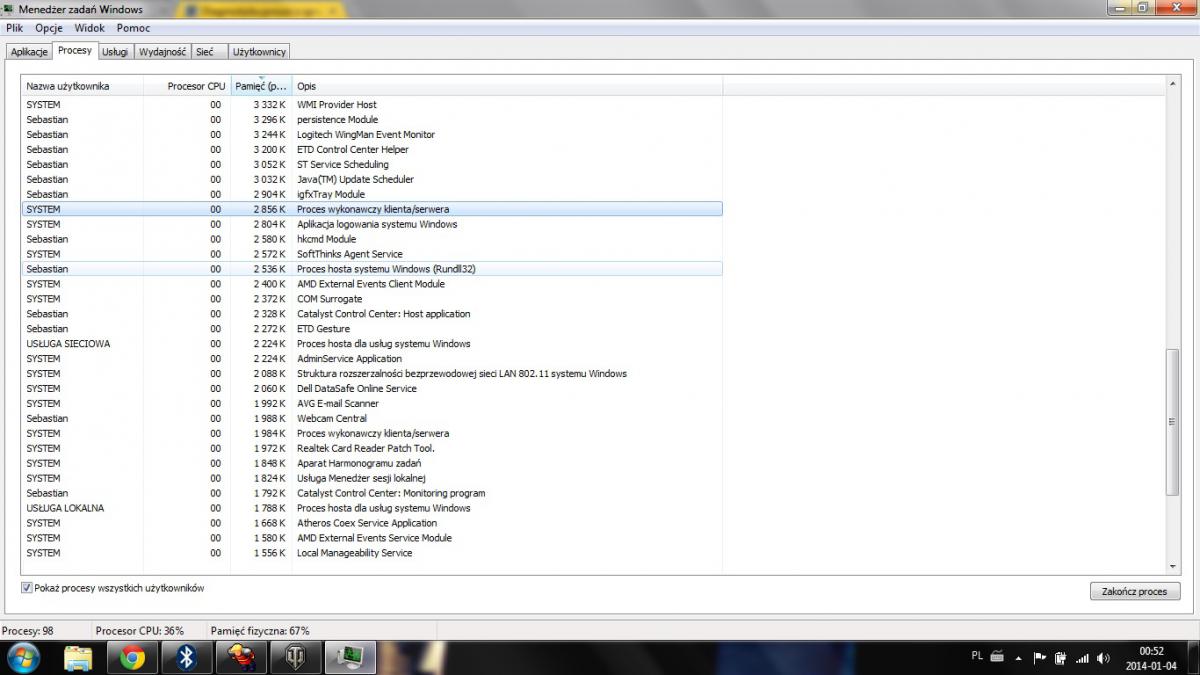Select SoftThinks Agent Service row
This screenshot has width=1200, height=675.
click(372, 254)
